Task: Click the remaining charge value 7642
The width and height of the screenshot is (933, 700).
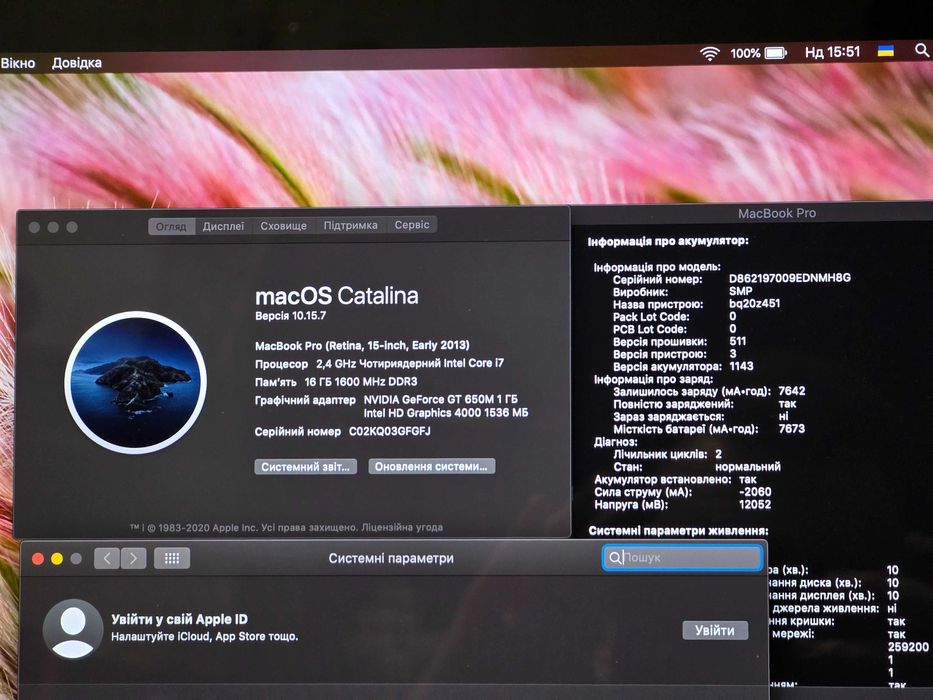Action: pos(792,391)
